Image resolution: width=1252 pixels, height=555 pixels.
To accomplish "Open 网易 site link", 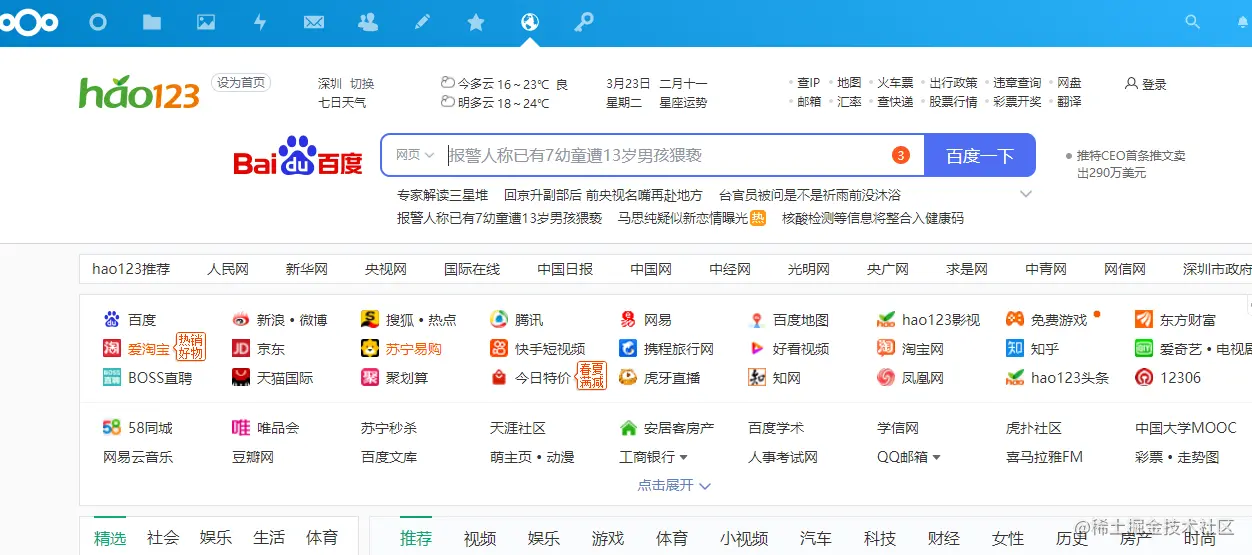I will click(646, 320).
